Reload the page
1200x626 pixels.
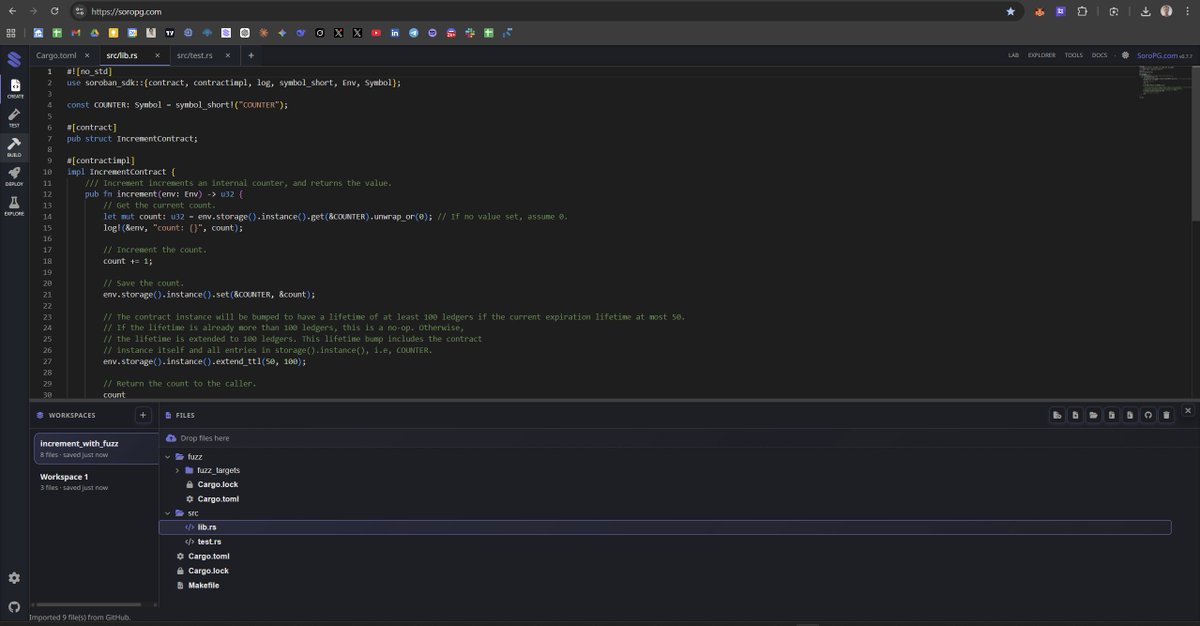(55, 11)
